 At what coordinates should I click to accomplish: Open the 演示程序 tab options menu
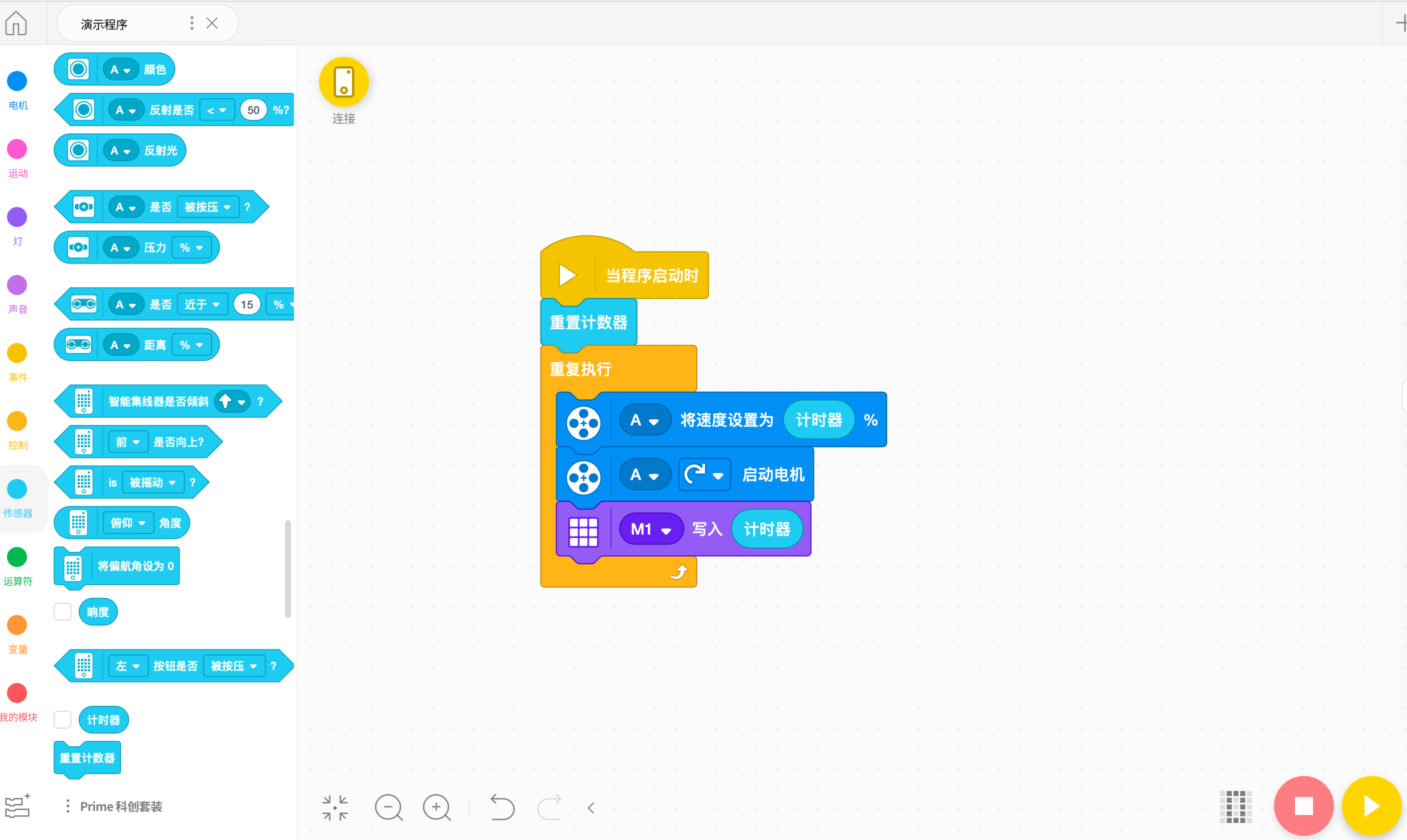[x=192, y=23]
